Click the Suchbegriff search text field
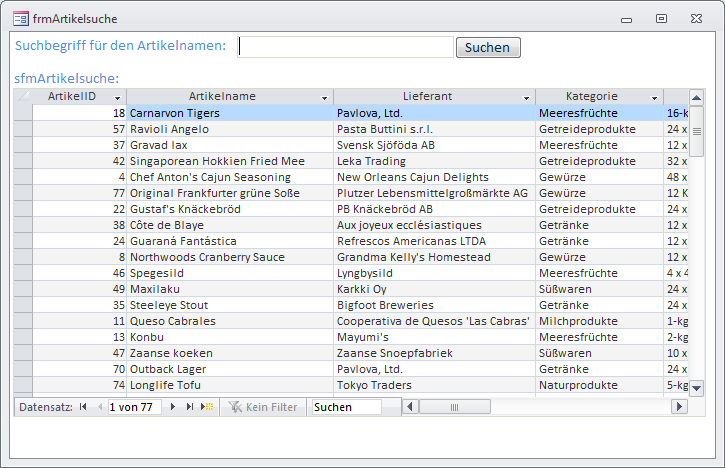 tap(346, 47)
